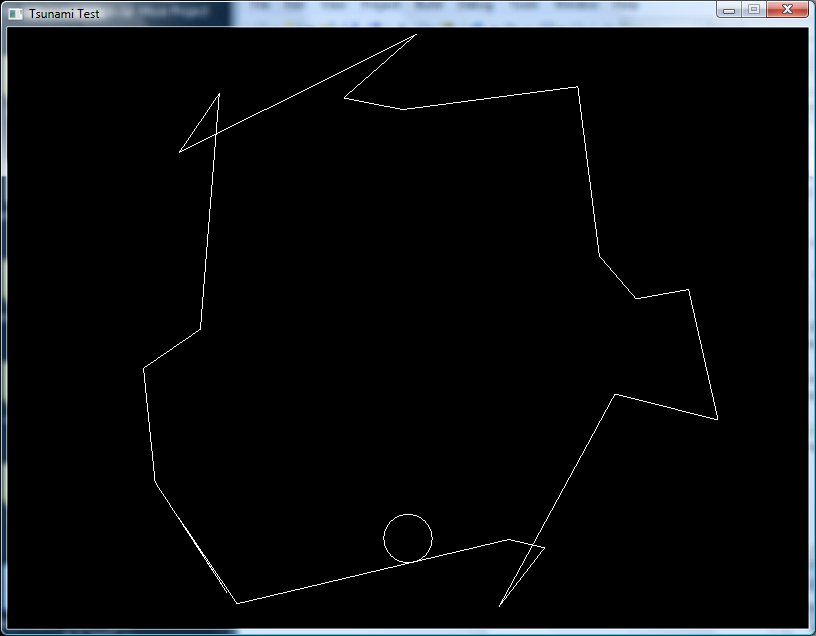This screenshot has width=816, height=636.
Task: Maximize the Tsunami Test window
Action: (x=754, y=10)
